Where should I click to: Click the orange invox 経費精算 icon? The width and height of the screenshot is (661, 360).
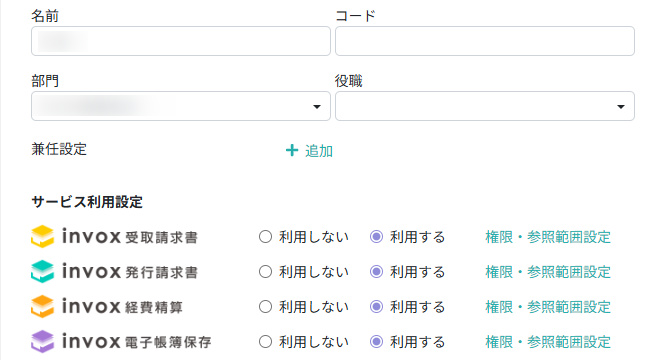[43, 306]
